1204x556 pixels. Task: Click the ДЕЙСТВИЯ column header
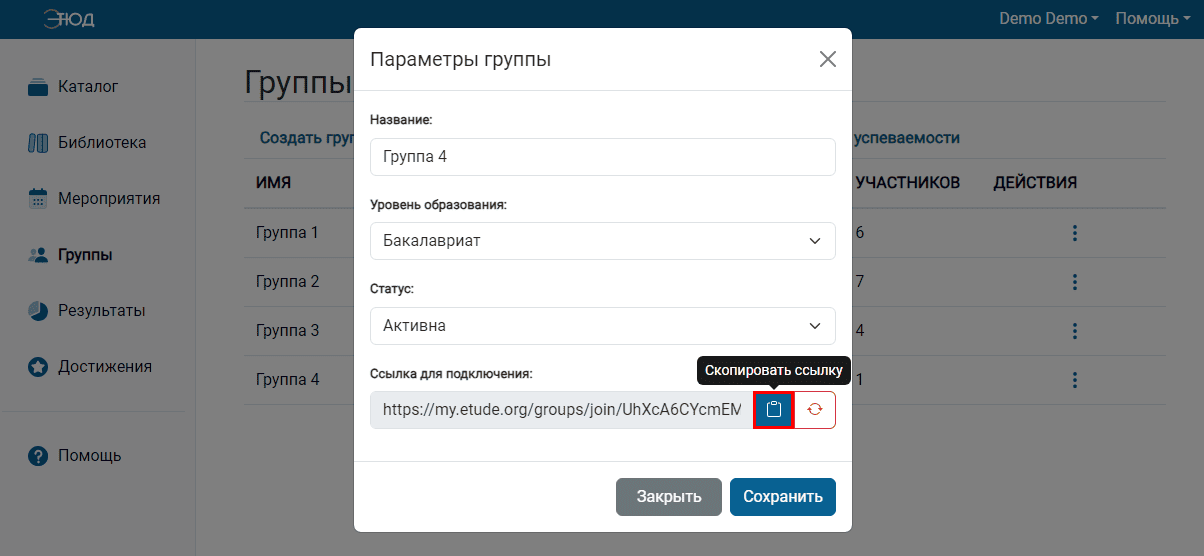coord(1035,183)
